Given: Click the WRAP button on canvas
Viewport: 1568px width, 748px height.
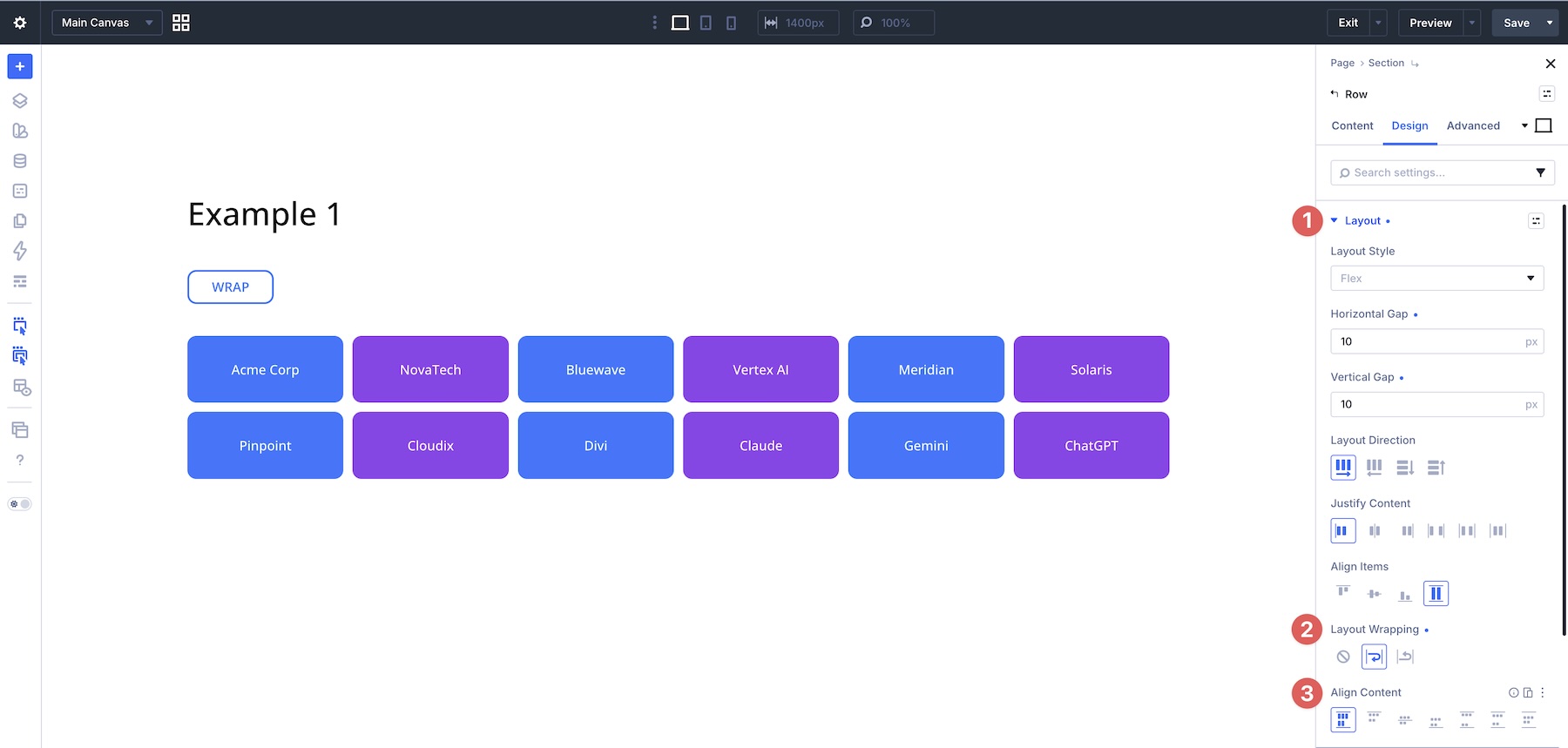Looking at the screenshot, I should coord(231,287).
